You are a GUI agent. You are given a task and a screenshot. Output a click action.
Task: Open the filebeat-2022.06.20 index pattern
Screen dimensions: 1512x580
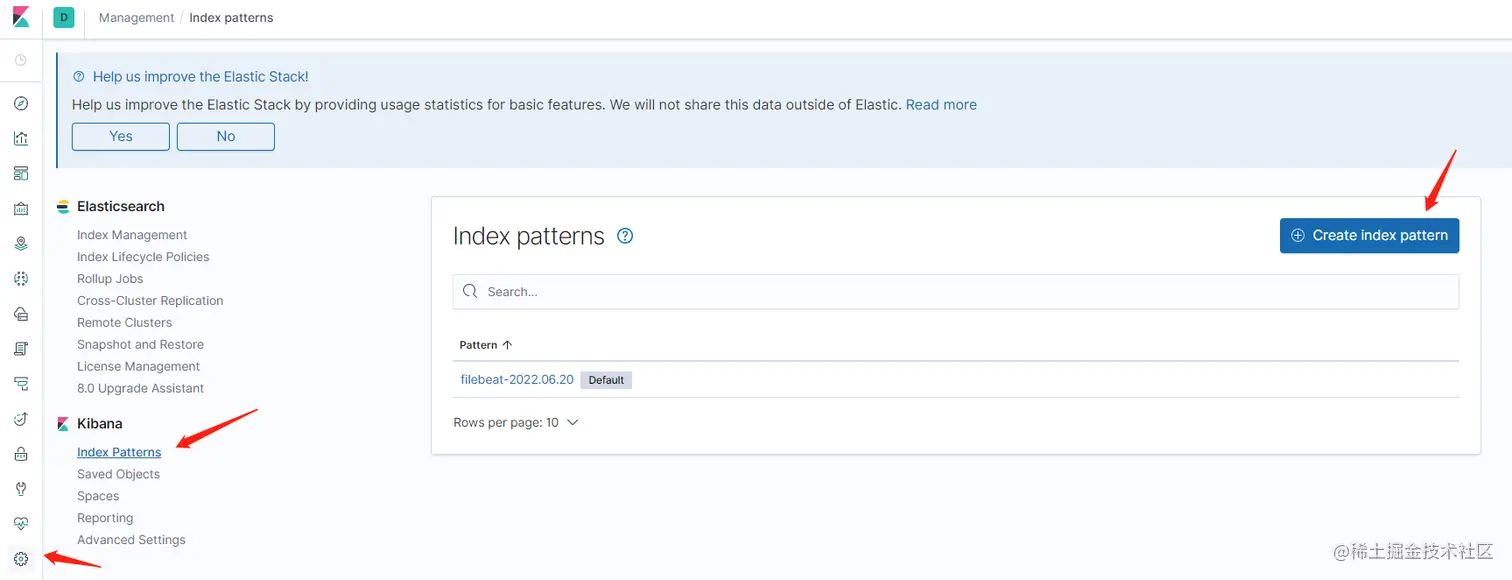(x=517, y=380)
